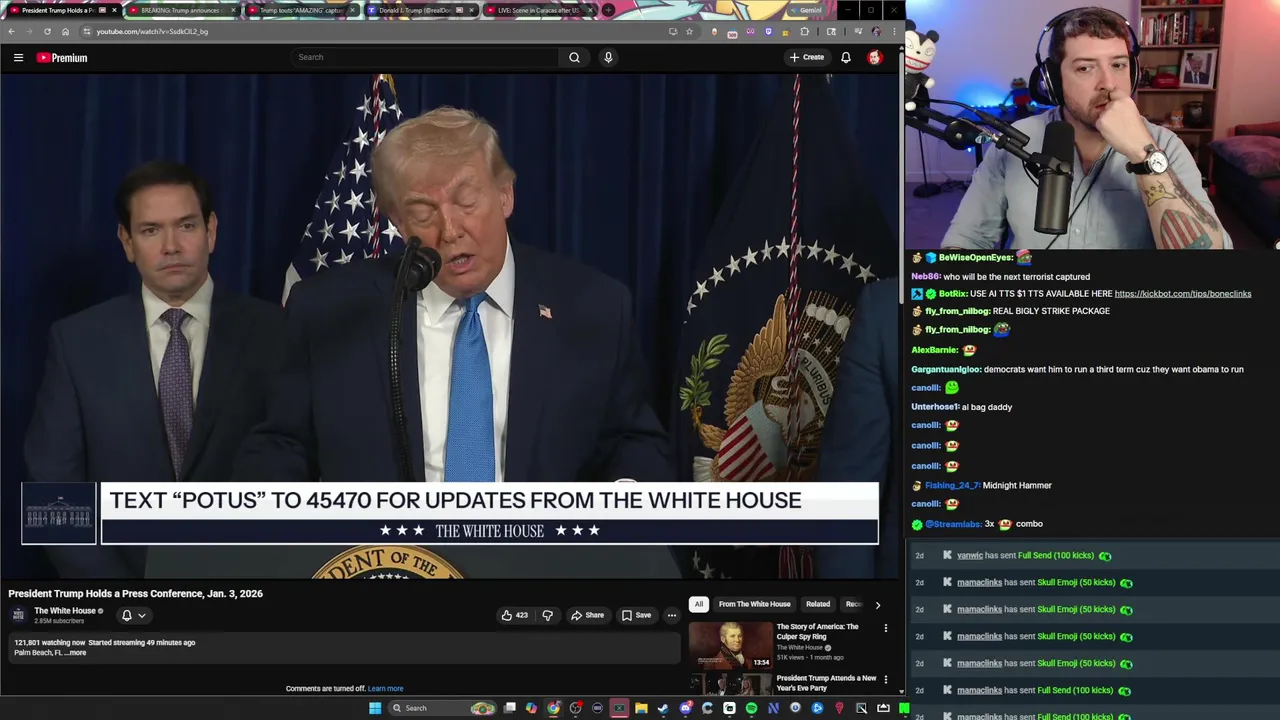Open yanwic username in kicks feed
Image resolution: width=1280 pixels, height=720 pixels.
click(x=970, y=556)
